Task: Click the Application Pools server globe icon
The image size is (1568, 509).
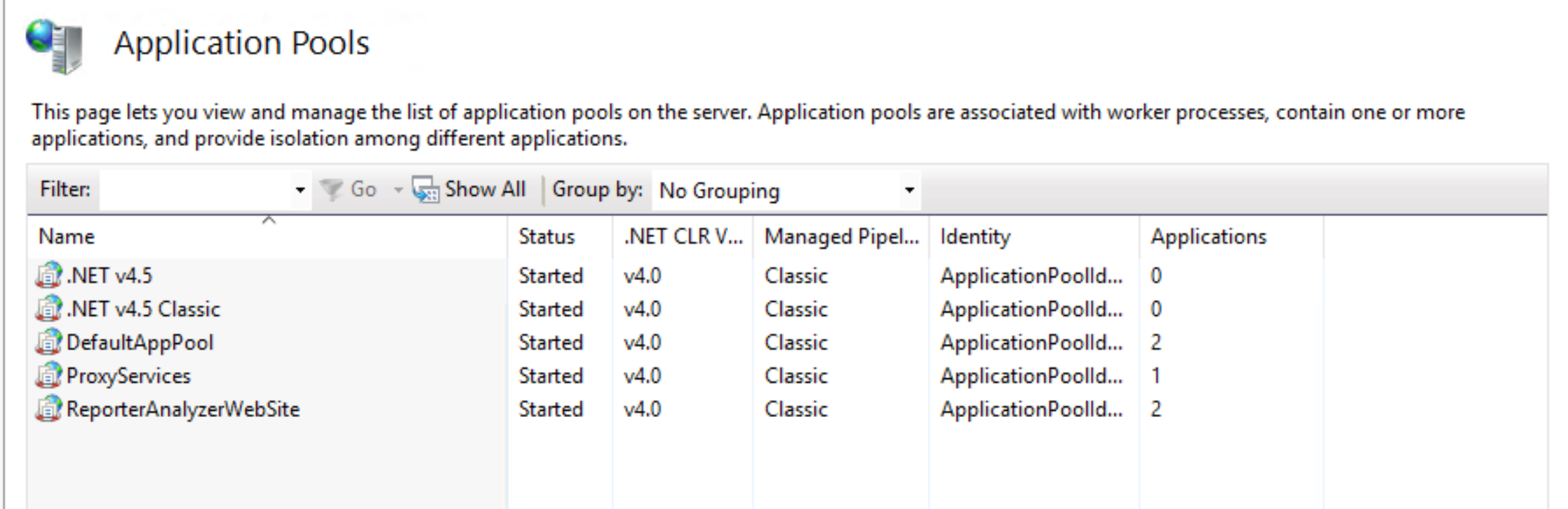Action: [55, 46]
